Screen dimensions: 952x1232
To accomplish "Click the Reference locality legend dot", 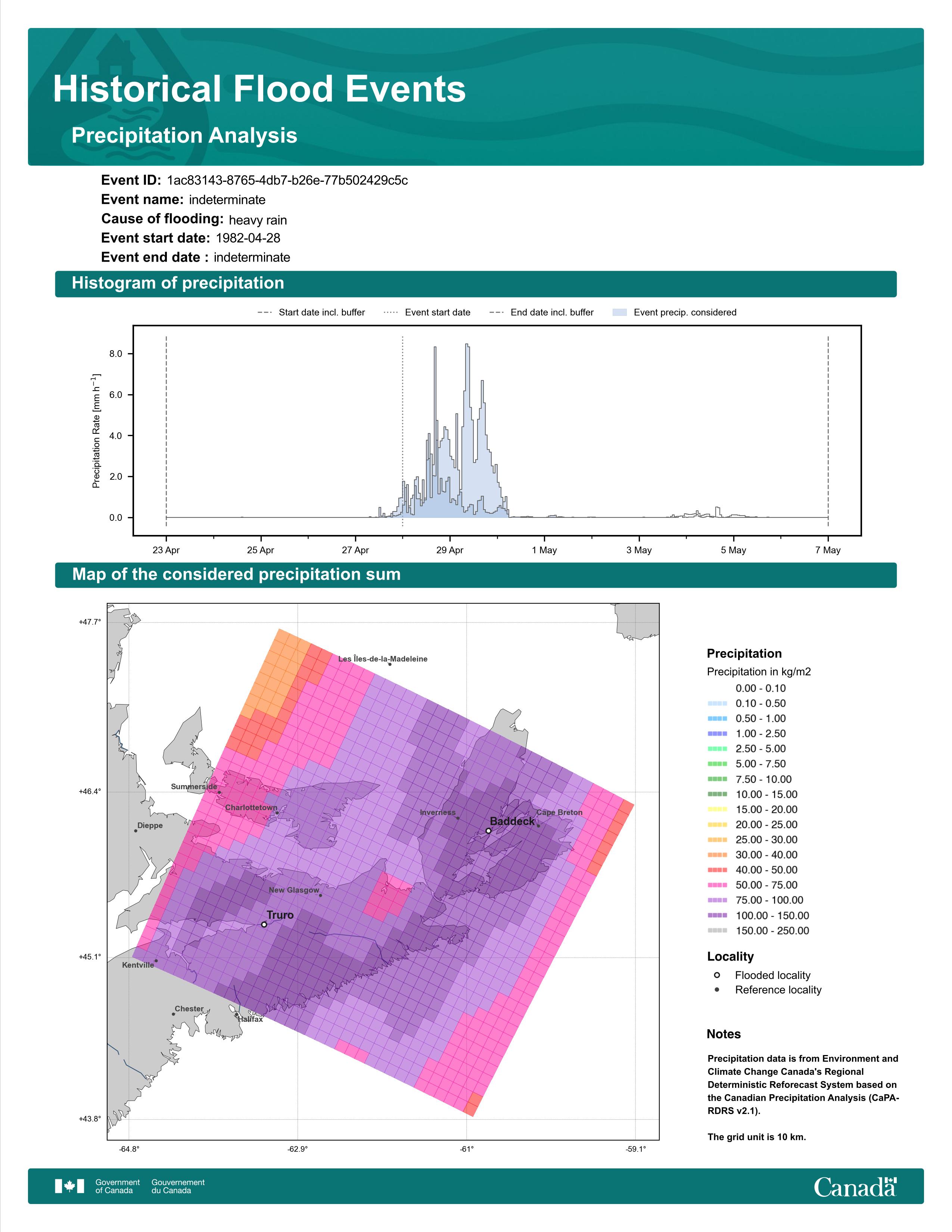I will [717, 990].
